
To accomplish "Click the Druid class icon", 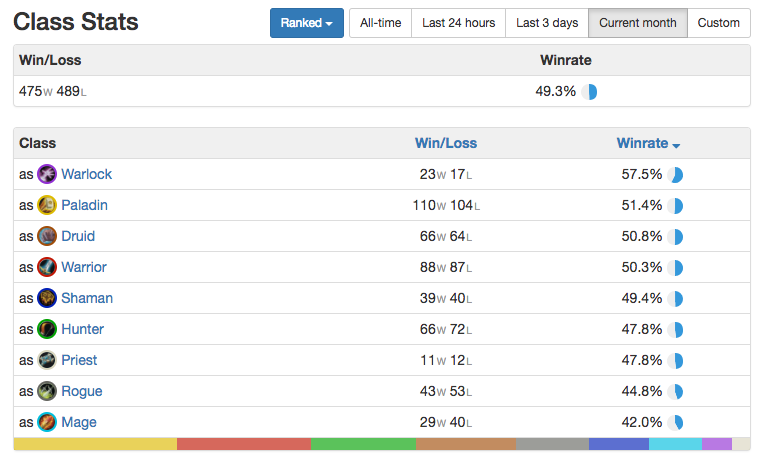I will point(47,237).
